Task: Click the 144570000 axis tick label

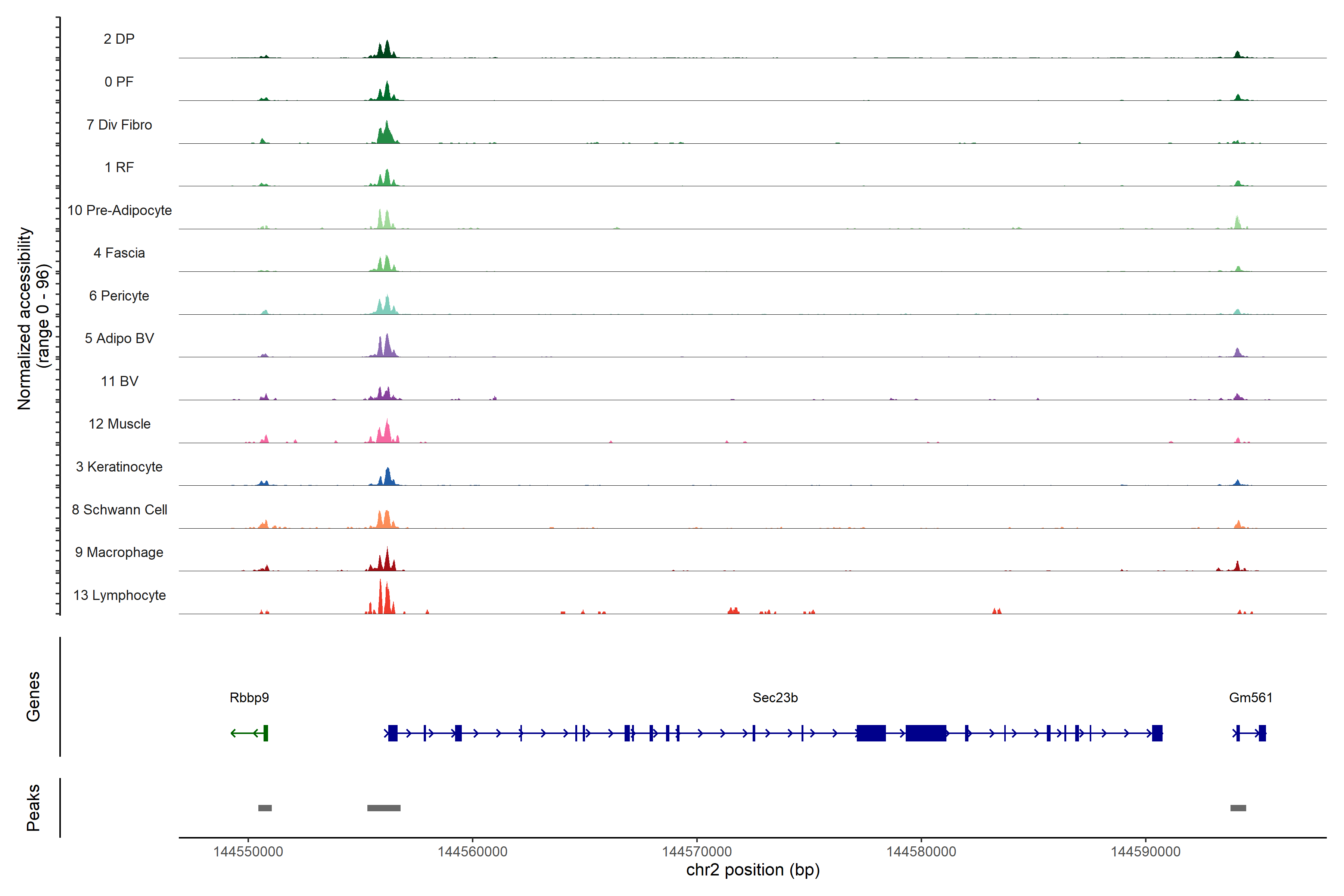Action: [697, 852]
